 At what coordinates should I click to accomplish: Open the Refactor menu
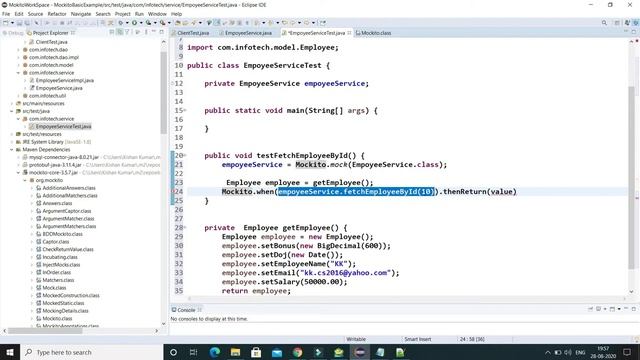57,14
